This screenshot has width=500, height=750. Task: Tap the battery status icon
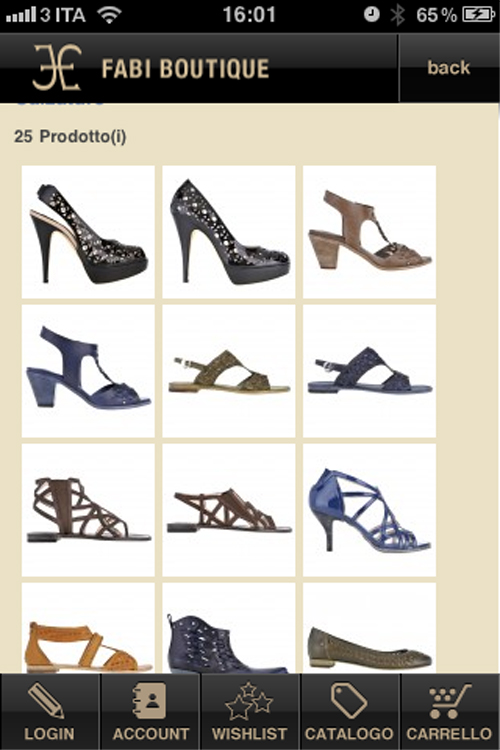click(478, 14)
